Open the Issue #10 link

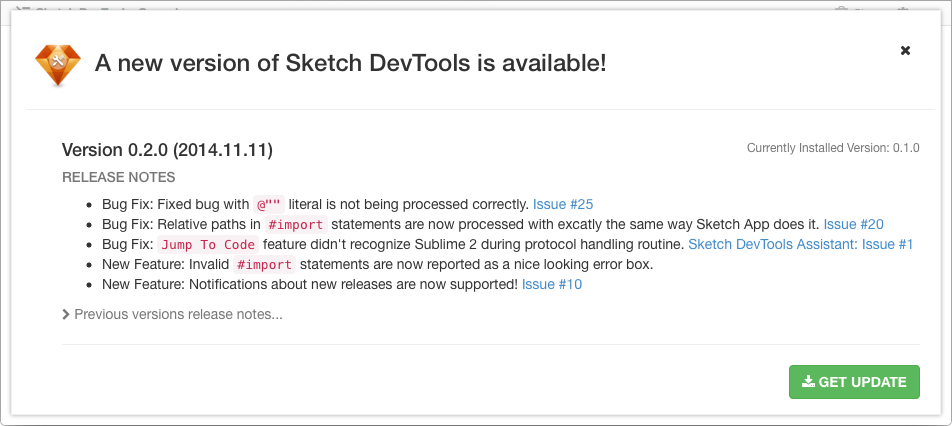click(x=552, y=284)
